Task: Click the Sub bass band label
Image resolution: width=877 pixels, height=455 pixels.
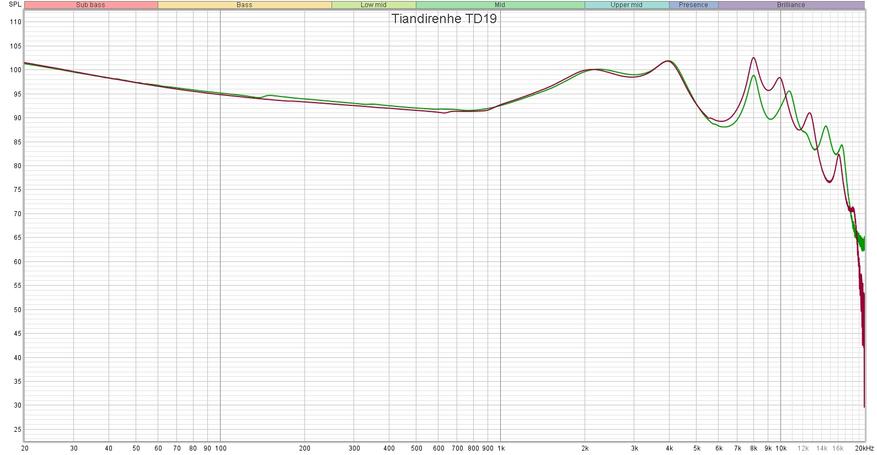Action: coord(91,5)
